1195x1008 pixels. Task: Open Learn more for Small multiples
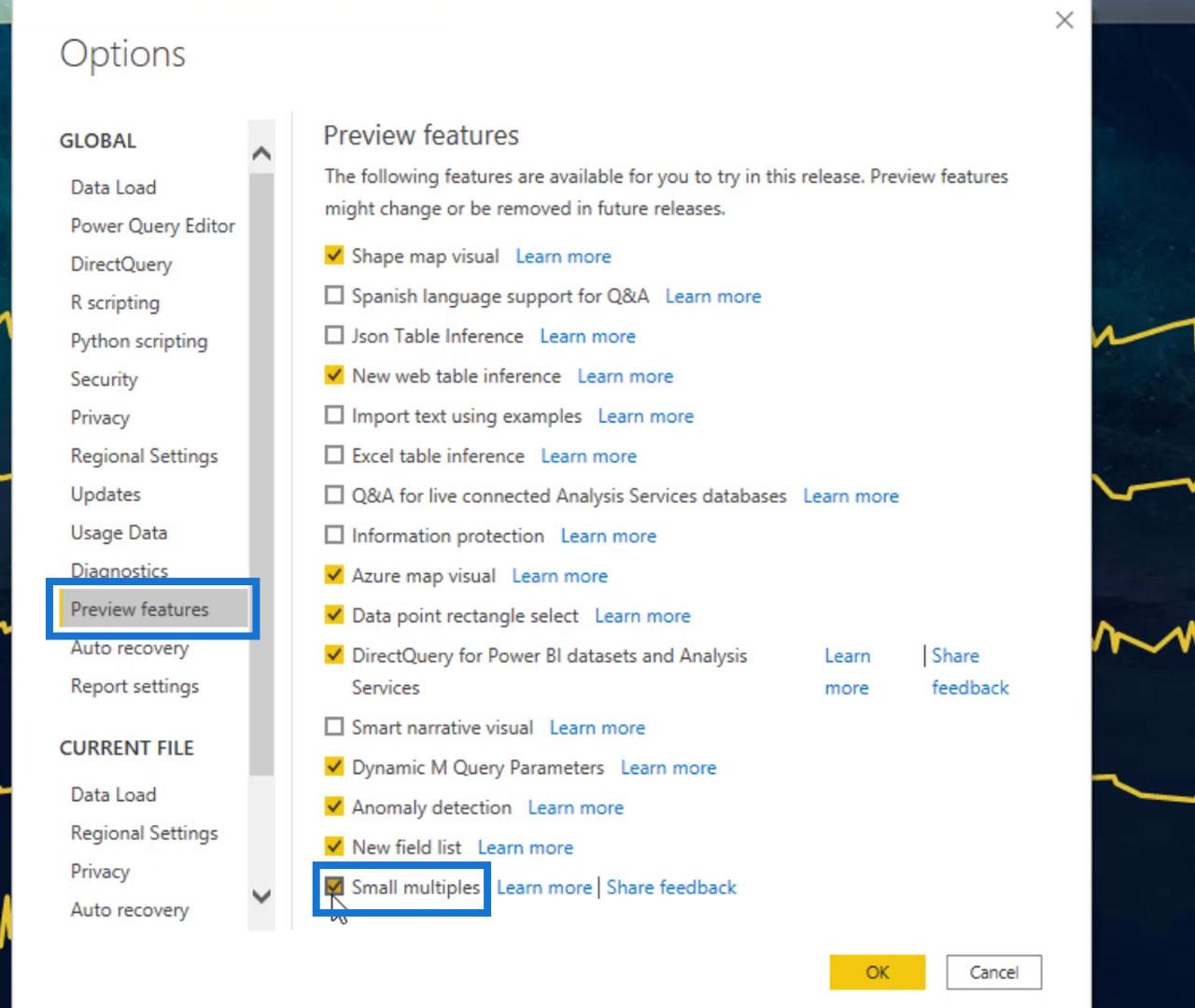tap(543, 888)
